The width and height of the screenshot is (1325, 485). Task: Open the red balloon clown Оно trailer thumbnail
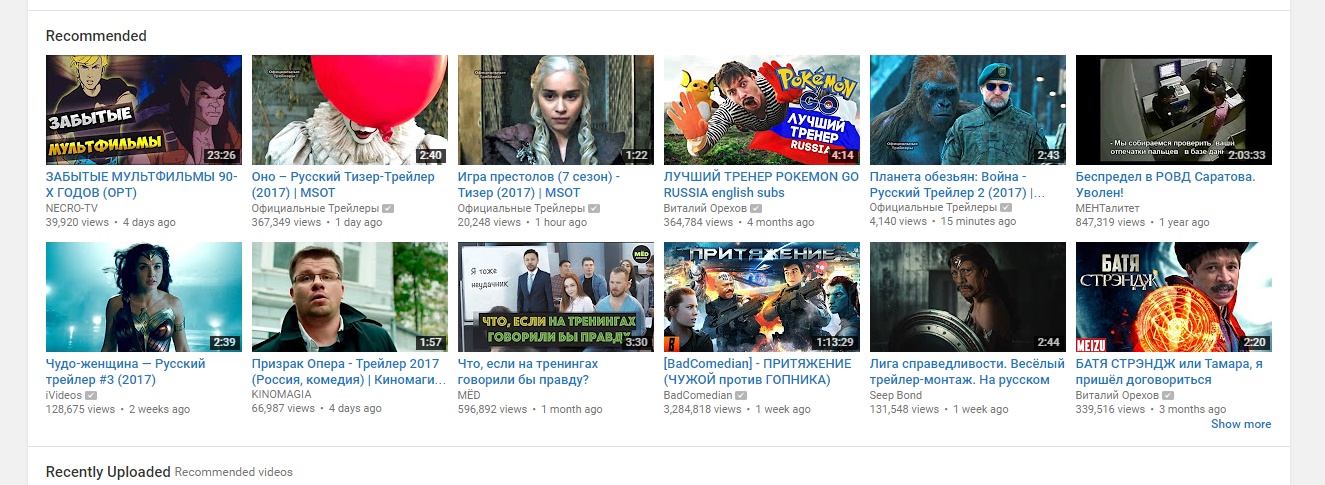[x=350, y=110]
